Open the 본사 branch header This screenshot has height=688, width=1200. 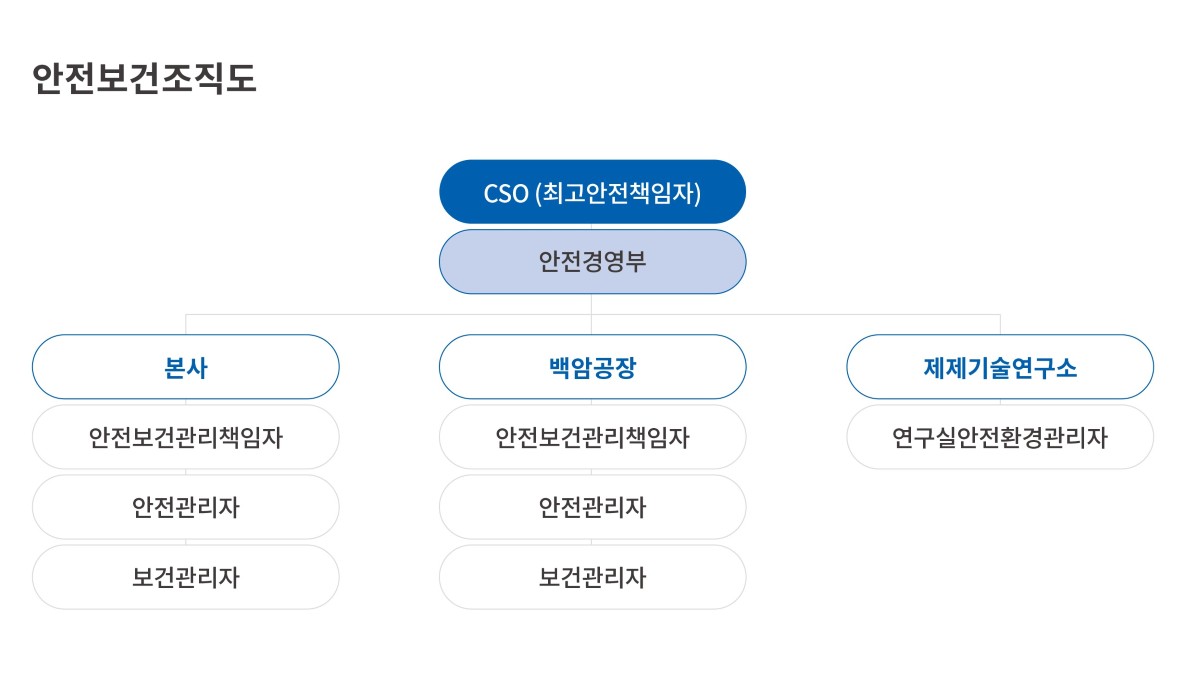click(x=186, y=367)
